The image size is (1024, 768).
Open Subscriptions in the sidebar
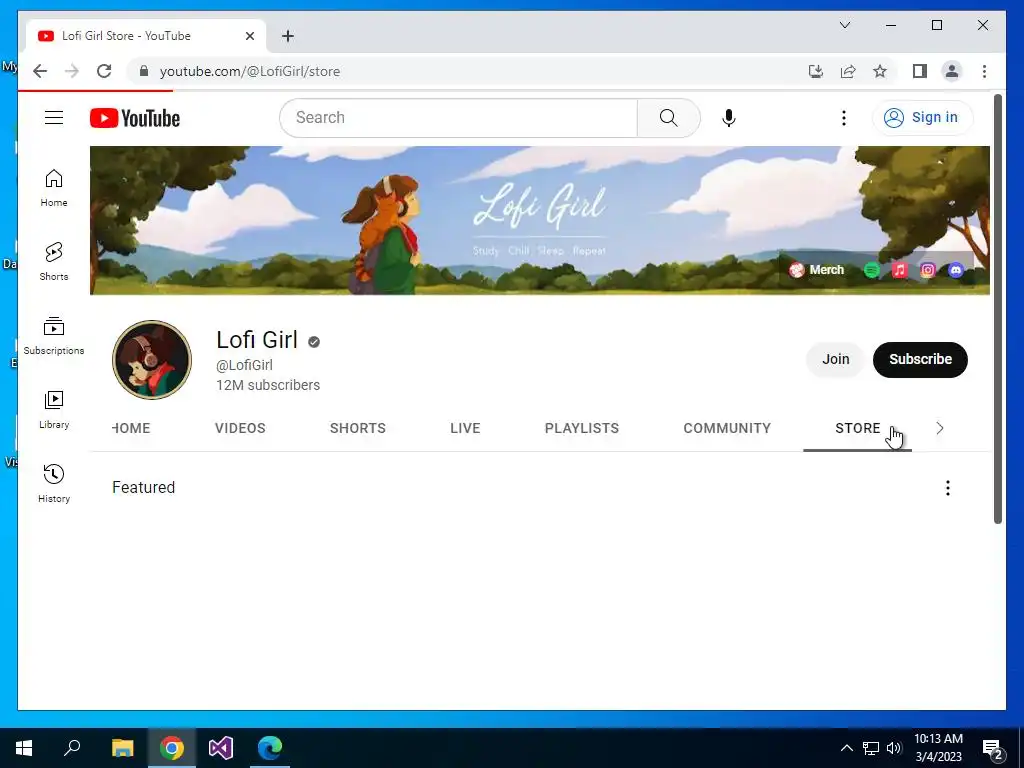coord(54,336)
